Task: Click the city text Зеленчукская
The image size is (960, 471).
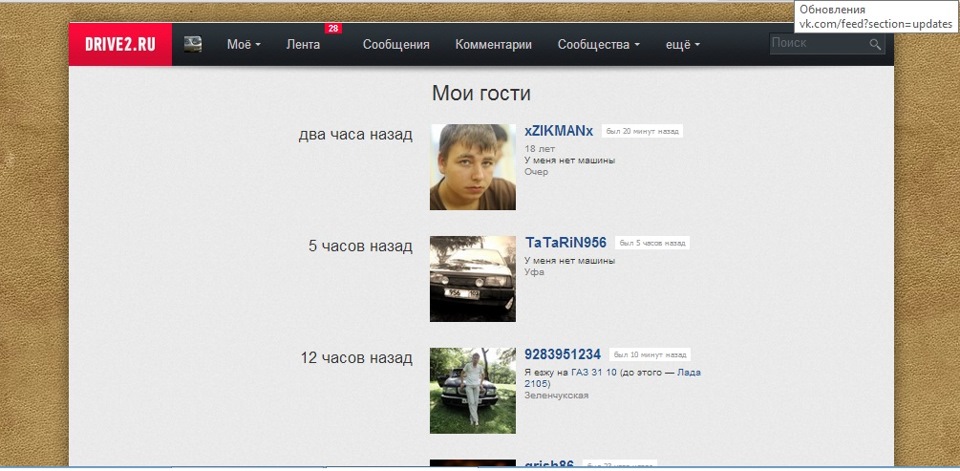Action: pyautogui.click(x=557, y=395)
